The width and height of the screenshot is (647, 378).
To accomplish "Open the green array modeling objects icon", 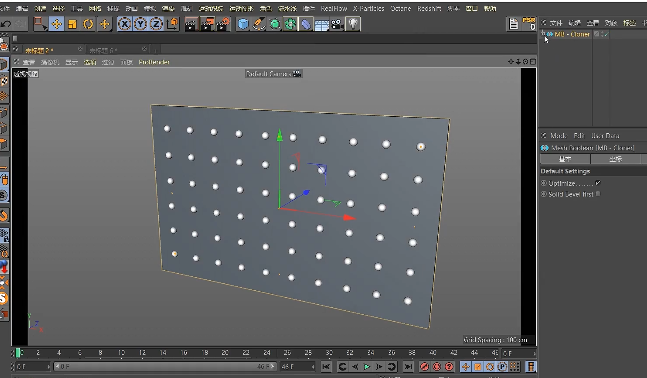I will point(290,24).
